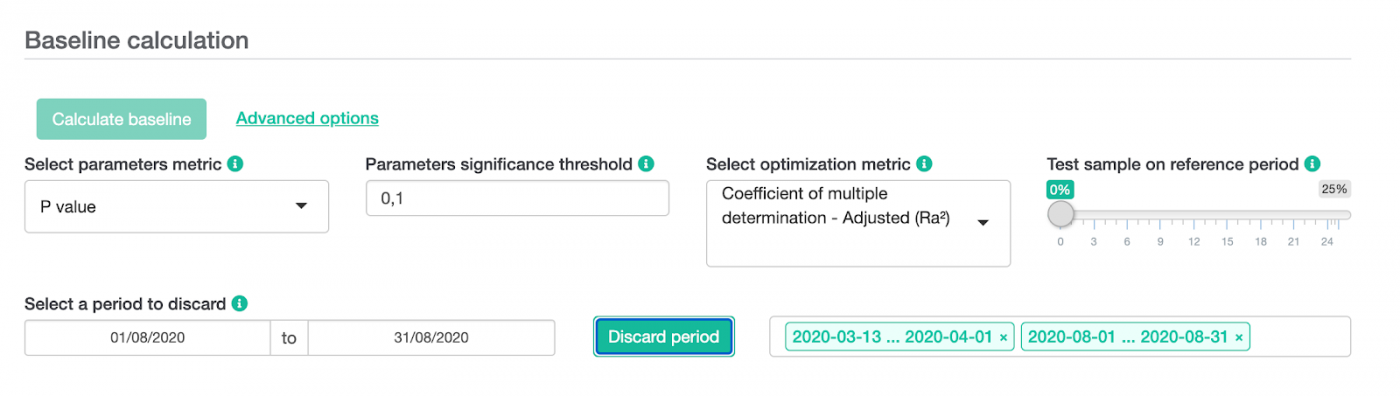The image size is (1400, 396).
Task: Click info icon beside Parameters significance threshold
Action: click(646, 163)
